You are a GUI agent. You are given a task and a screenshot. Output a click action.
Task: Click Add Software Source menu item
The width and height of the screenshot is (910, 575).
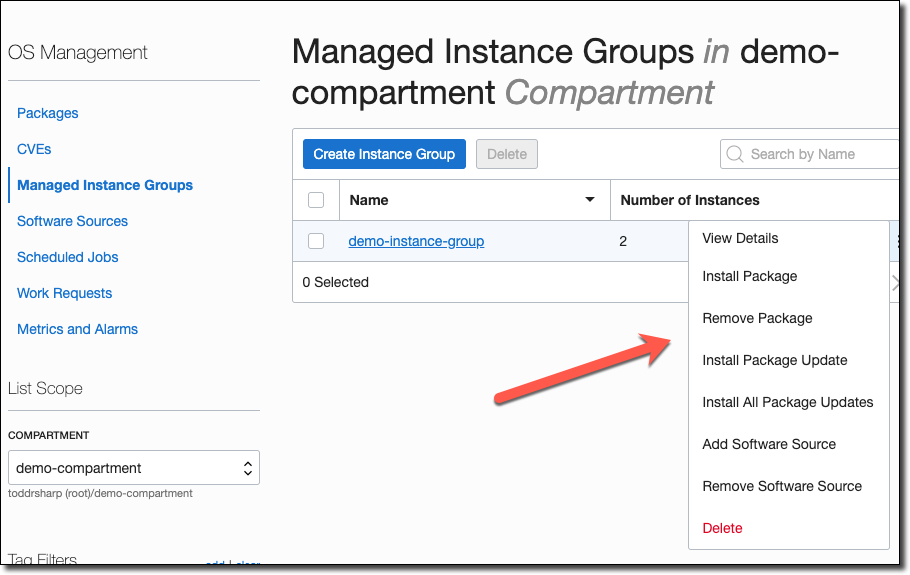[768, 444]
